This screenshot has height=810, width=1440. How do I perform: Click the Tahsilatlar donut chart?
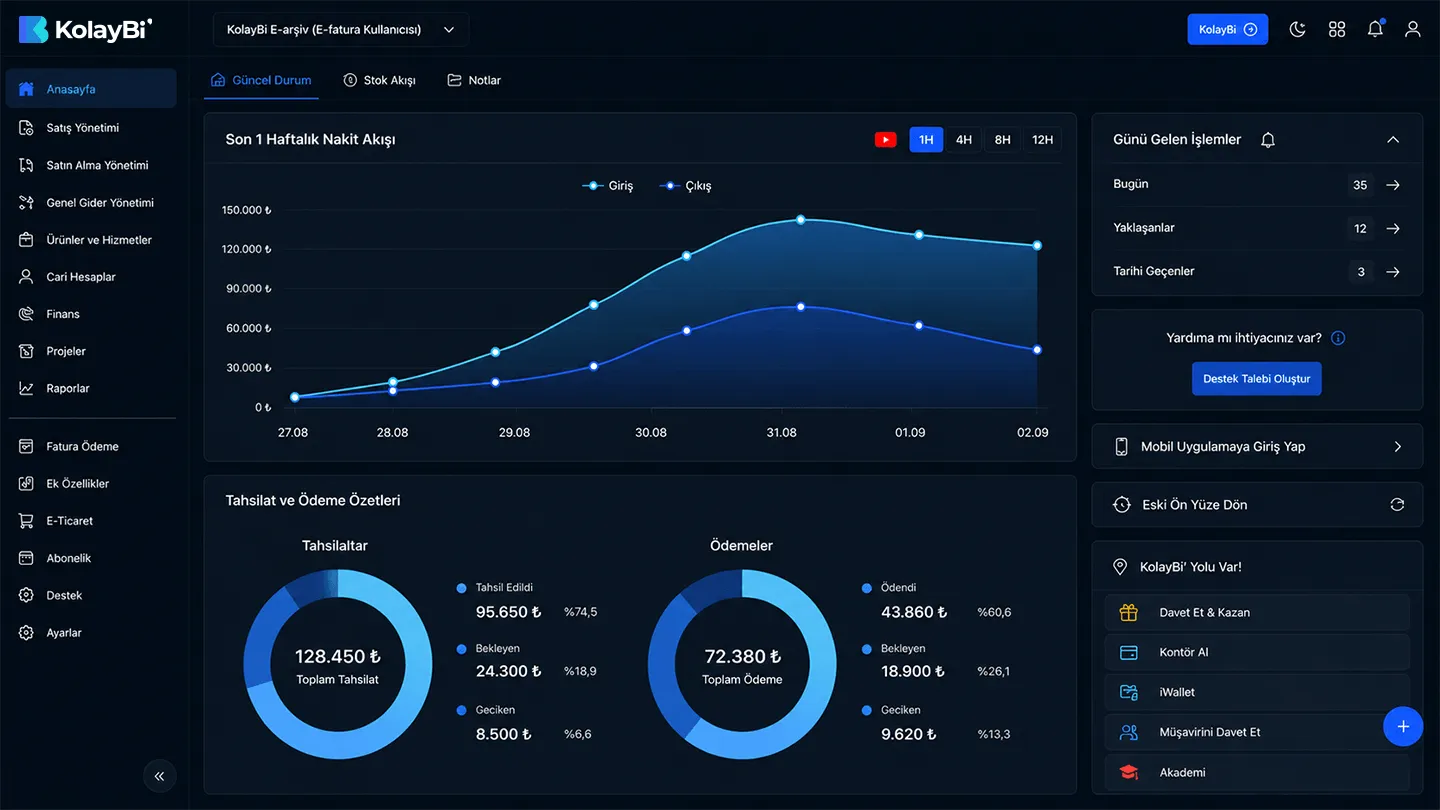338,664
